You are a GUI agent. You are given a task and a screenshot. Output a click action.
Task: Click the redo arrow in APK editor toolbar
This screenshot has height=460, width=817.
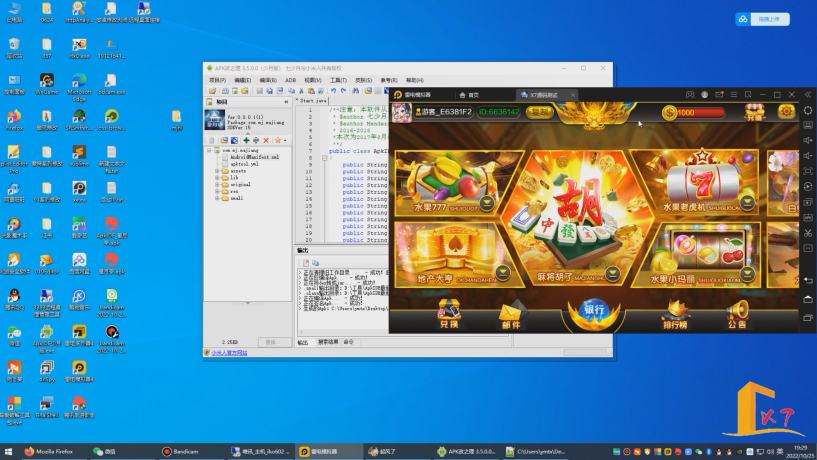pyautogui.click(x=343, y=91)
